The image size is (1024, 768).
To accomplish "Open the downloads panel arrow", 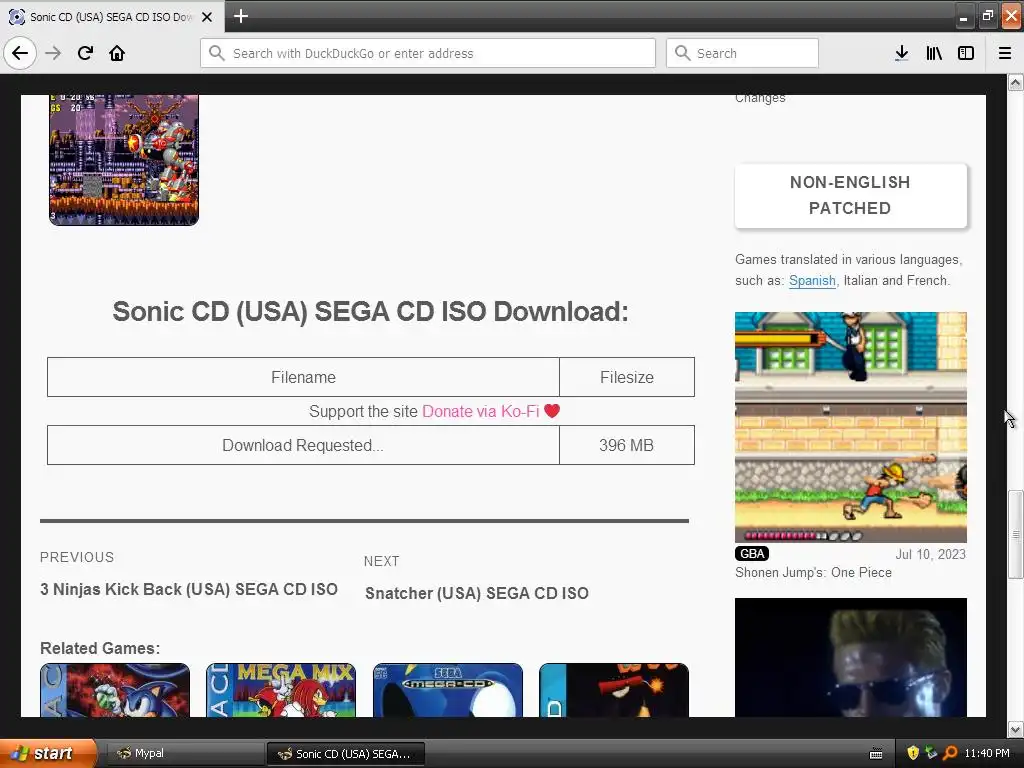I will 902,53.
